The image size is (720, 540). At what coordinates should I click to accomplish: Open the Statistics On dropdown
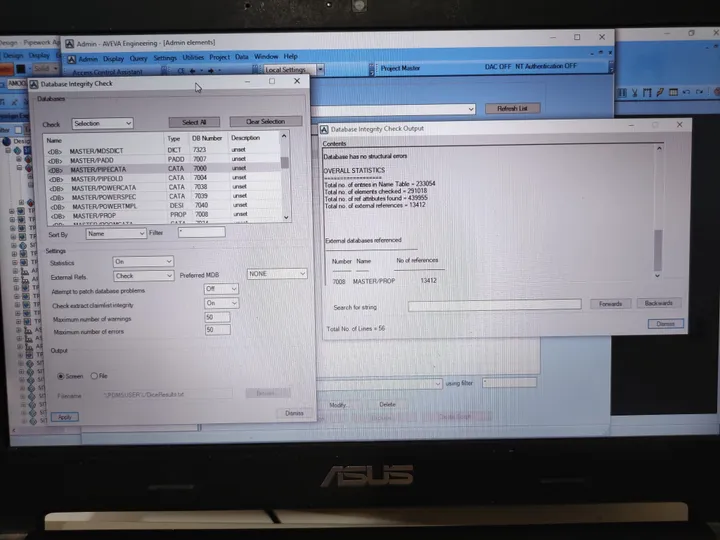tap(143, 261)
